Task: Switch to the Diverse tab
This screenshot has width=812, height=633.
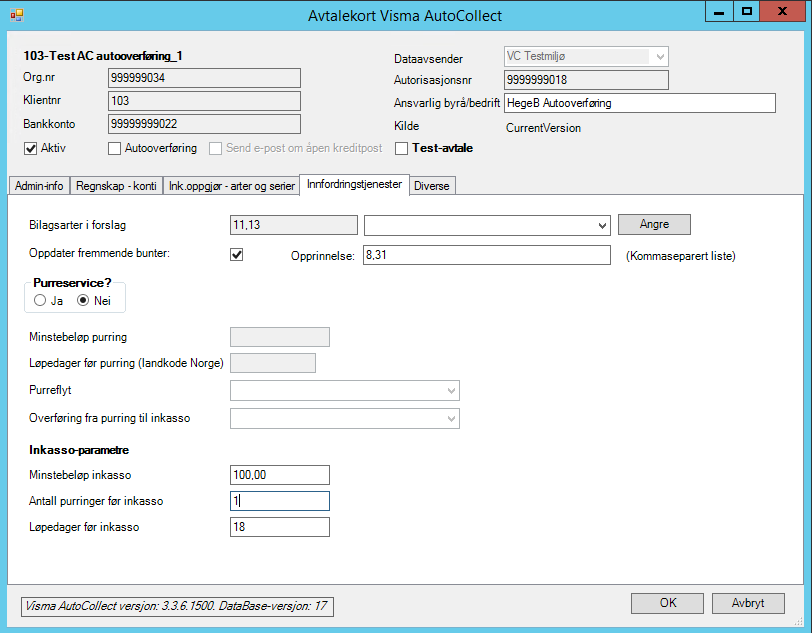Action: 432,186
